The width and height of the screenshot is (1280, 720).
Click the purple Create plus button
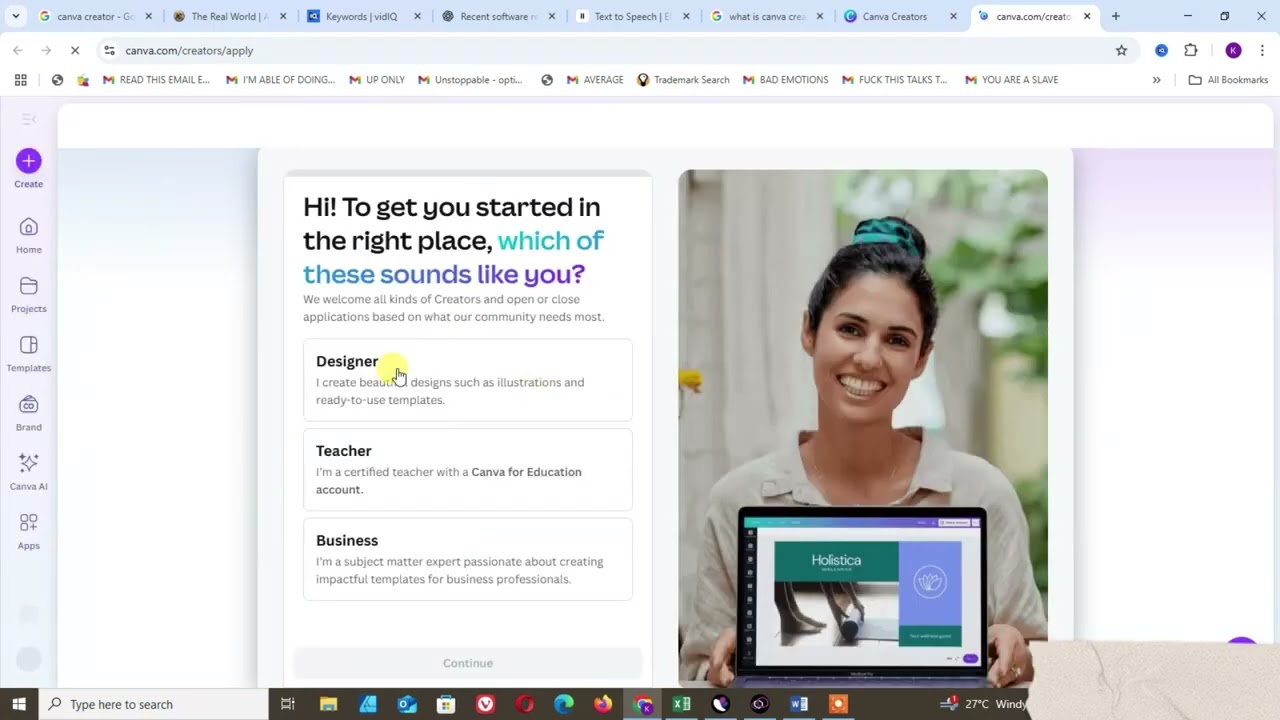(28, 161)
